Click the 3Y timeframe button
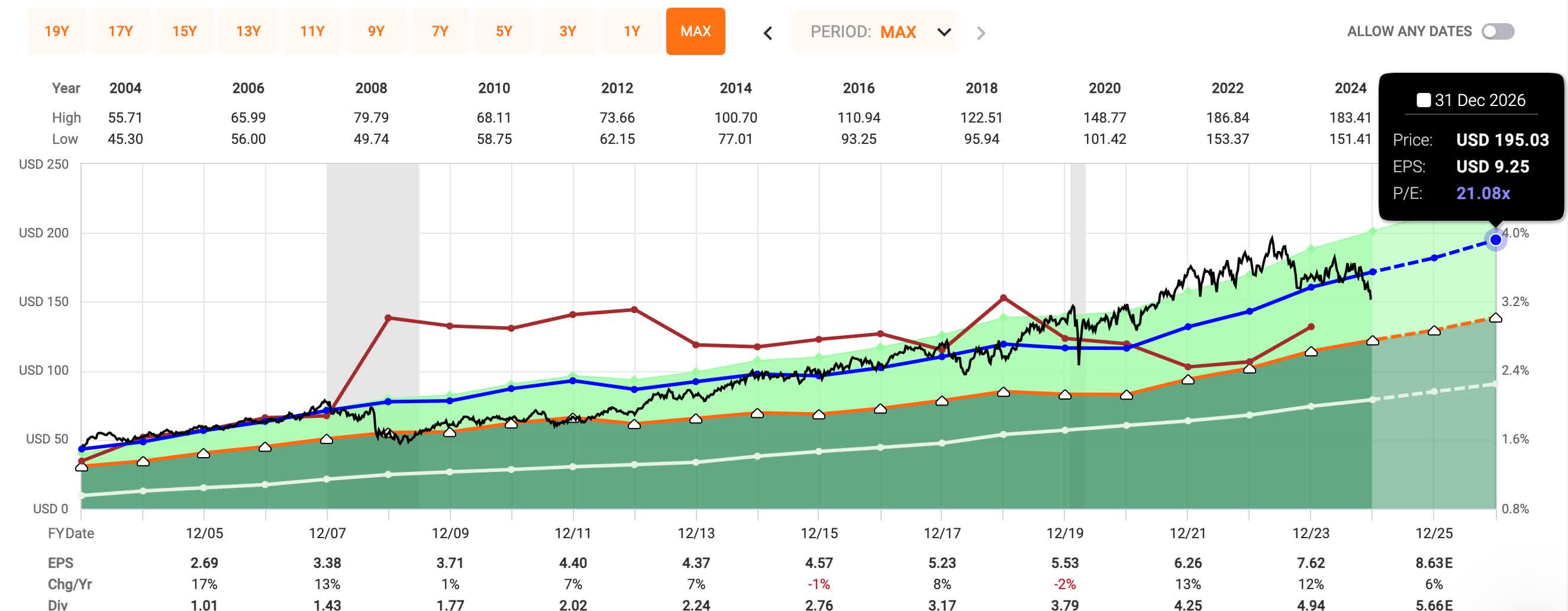The height and width of the screenshot is (611, 1568). point(567,32)
